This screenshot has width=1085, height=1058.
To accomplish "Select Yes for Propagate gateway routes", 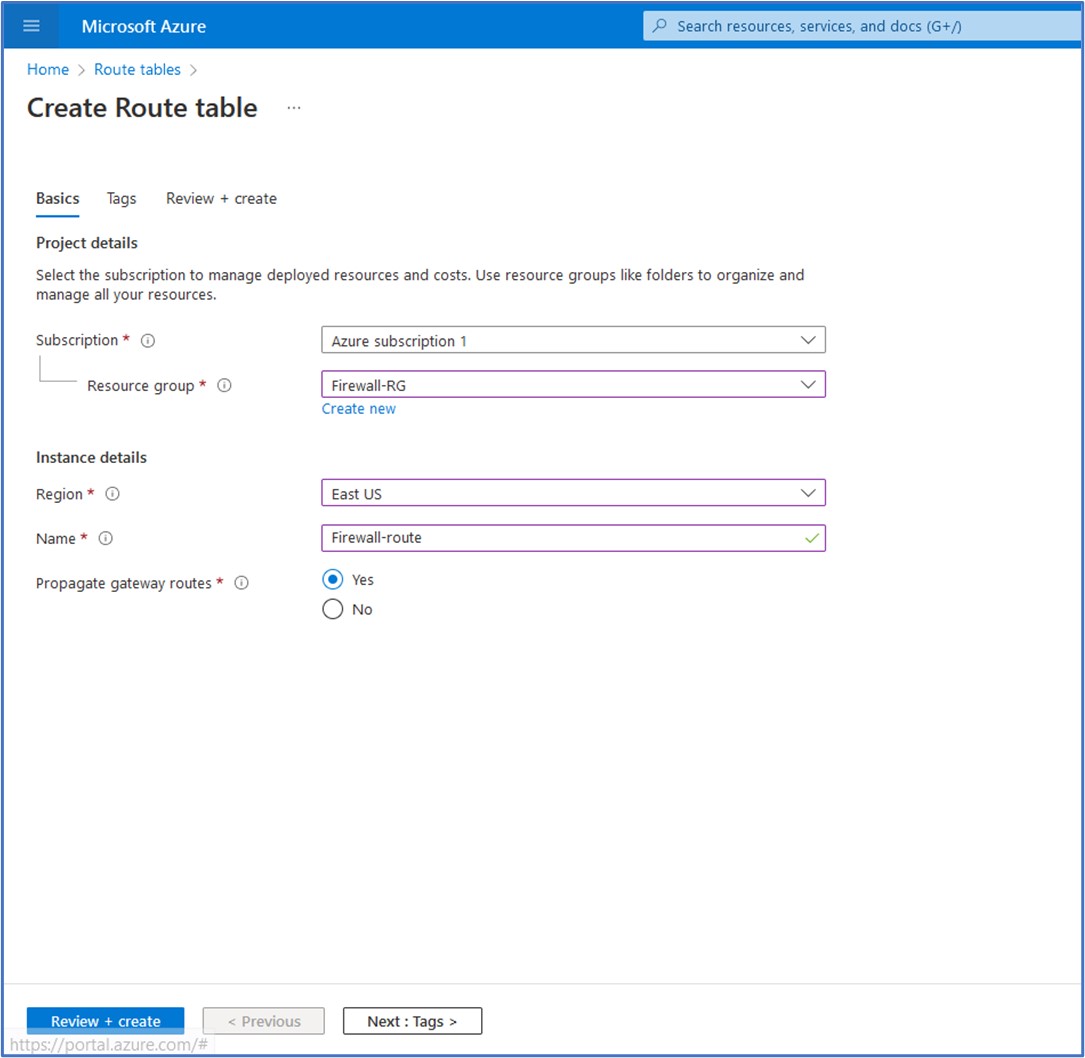I will 333,580.
